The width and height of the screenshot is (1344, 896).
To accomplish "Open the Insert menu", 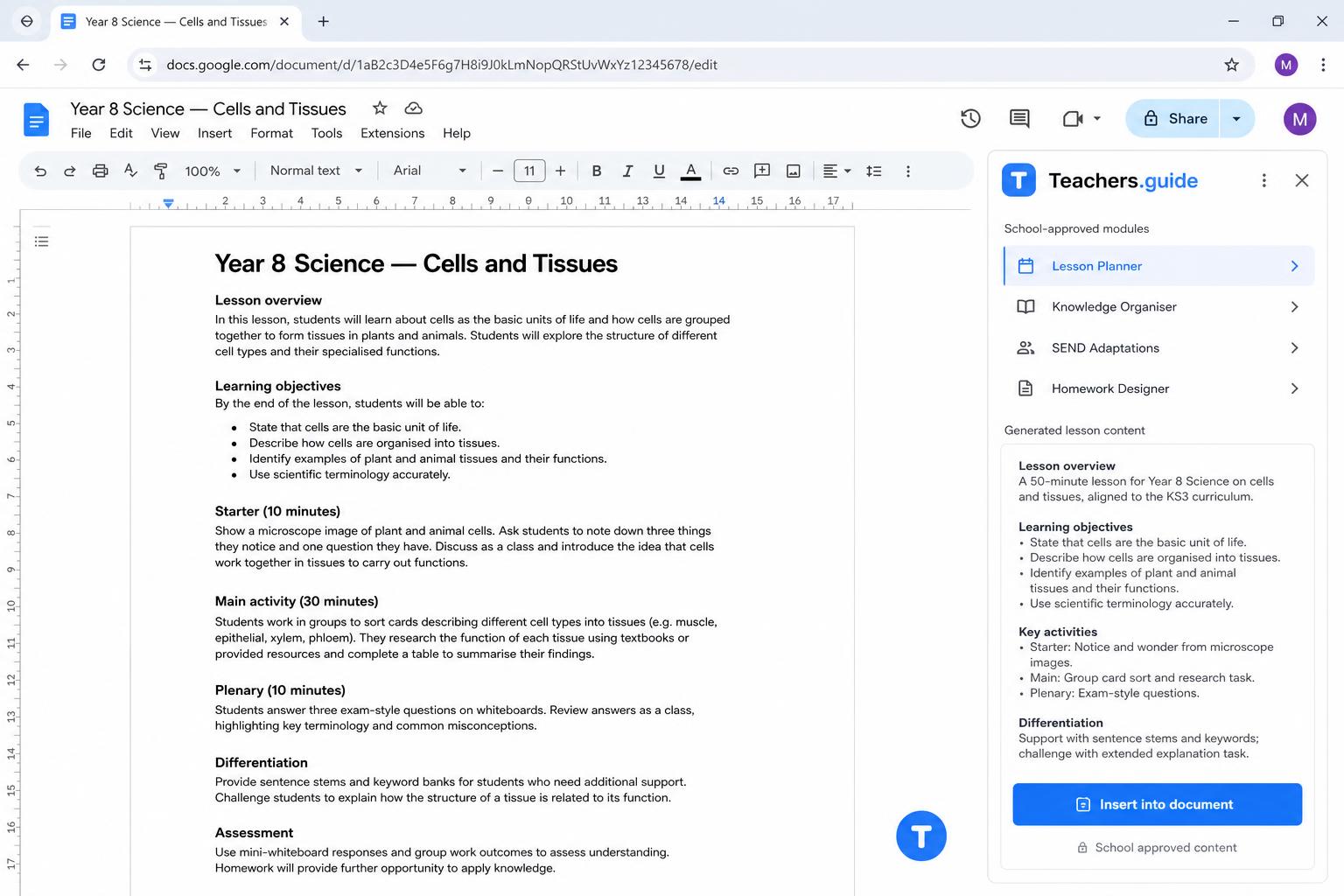I will click(x=214, y=133).
